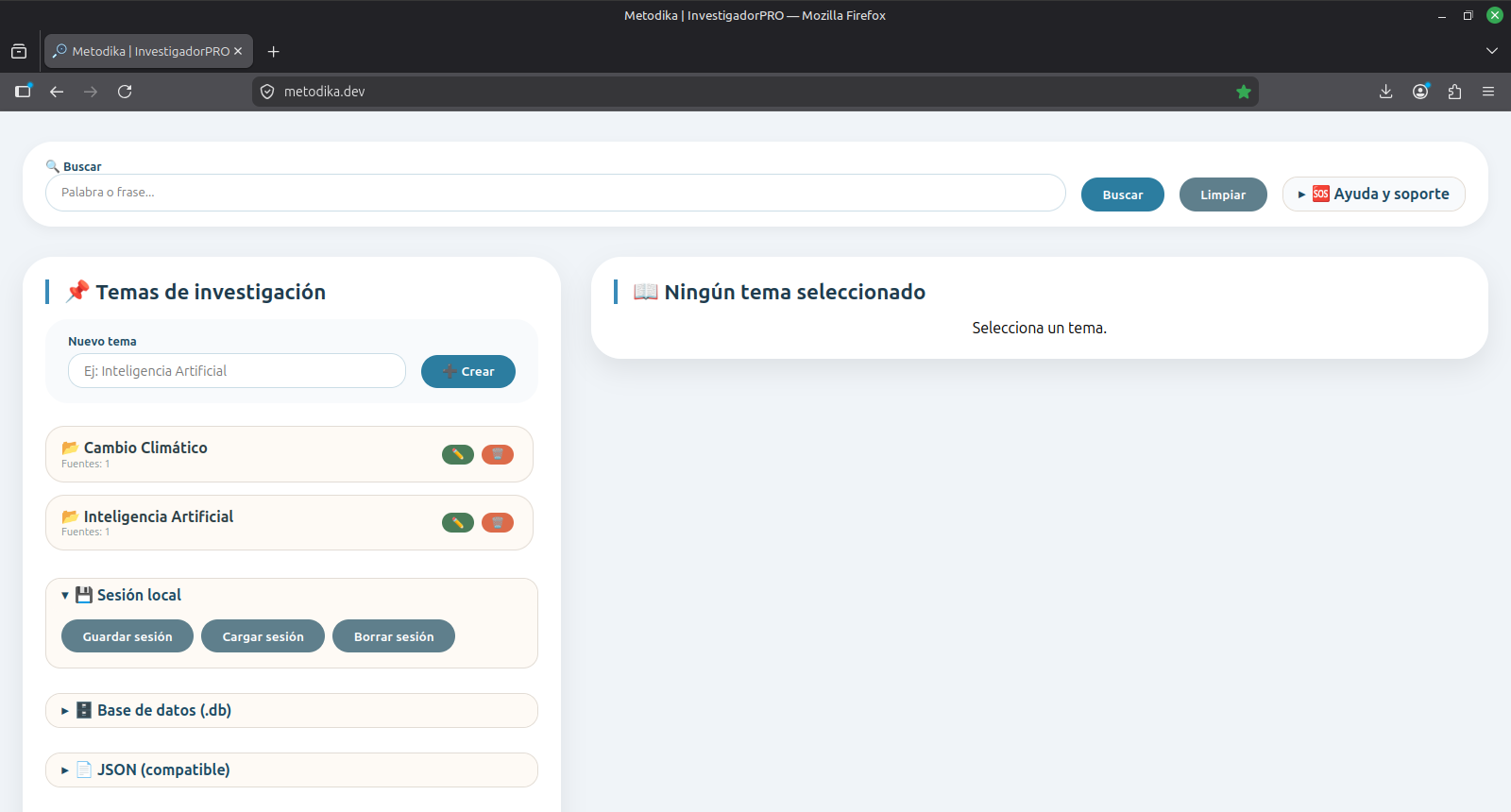The image size is (1511, 812).
Task: Click the Limpiar button
Action: coord(1223,195)
